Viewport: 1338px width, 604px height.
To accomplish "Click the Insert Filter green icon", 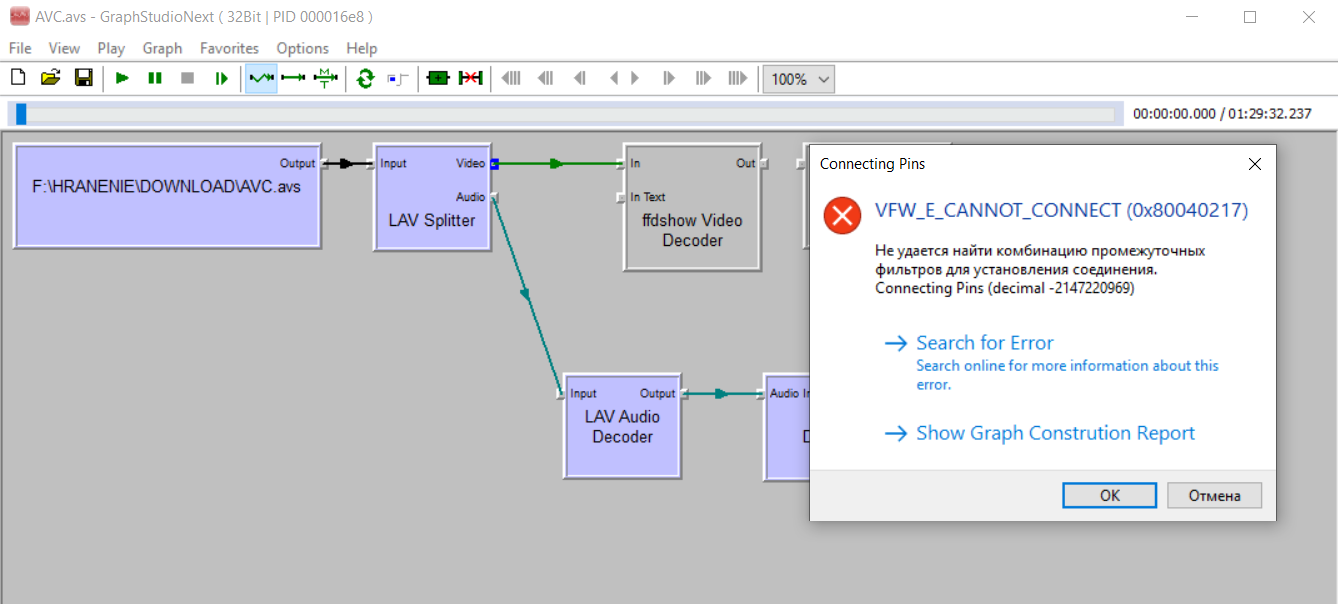I will 438,78.
